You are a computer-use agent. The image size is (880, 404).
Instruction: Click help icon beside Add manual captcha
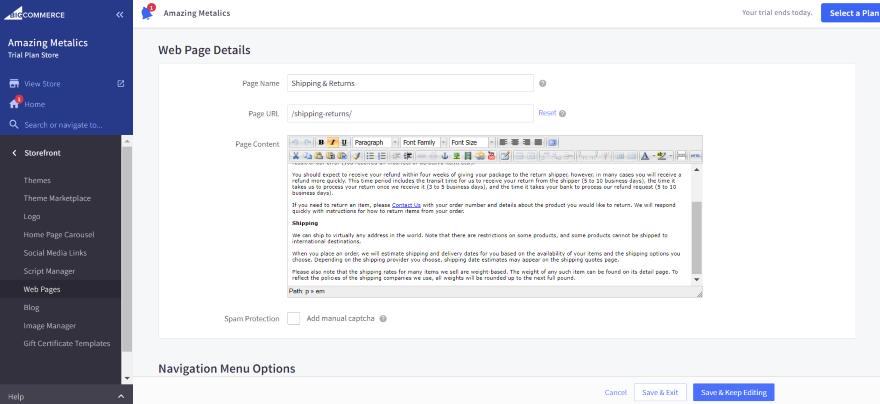383,319
